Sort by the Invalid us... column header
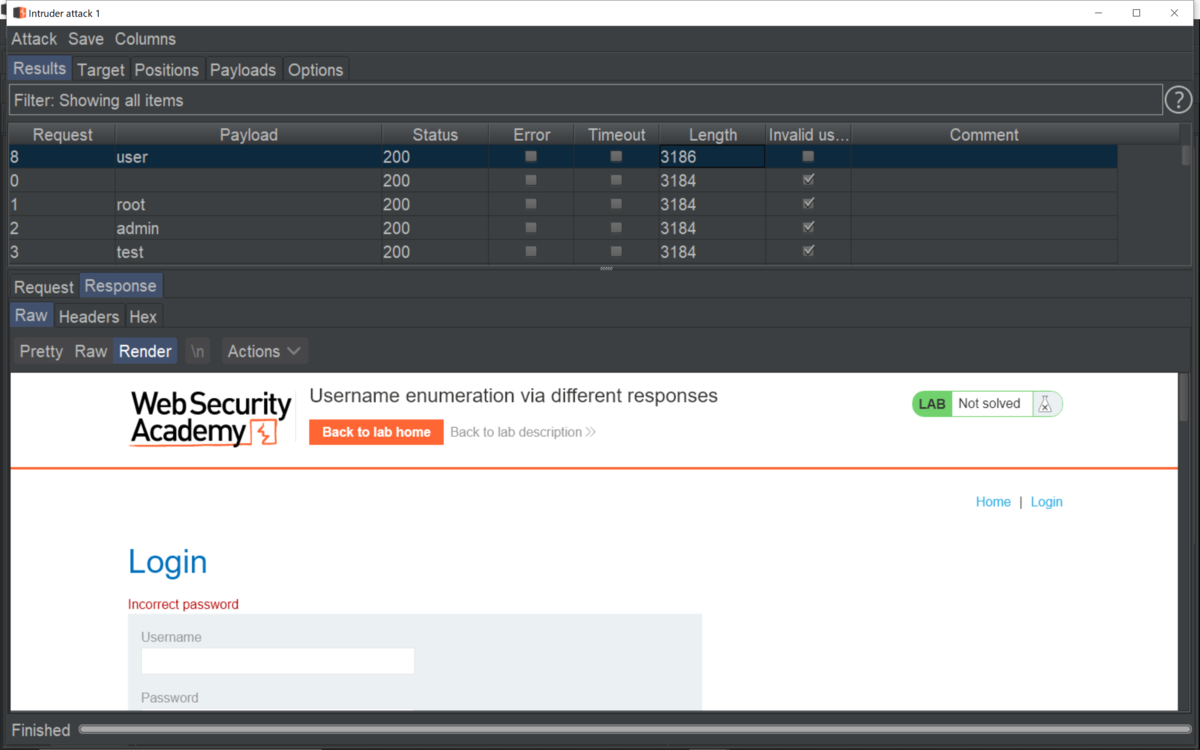1200x750 pixels. 808,135
